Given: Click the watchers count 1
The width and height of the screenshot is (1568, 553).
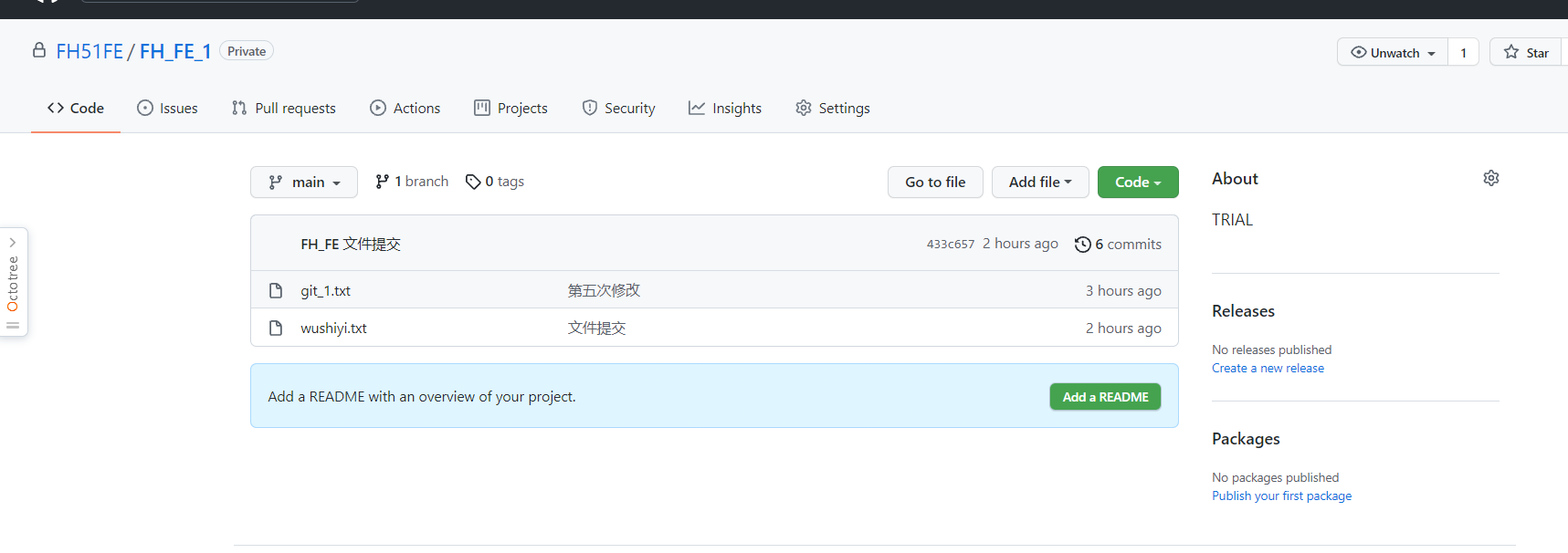Looking at the screenshot, I should (x=1463, y=52).
